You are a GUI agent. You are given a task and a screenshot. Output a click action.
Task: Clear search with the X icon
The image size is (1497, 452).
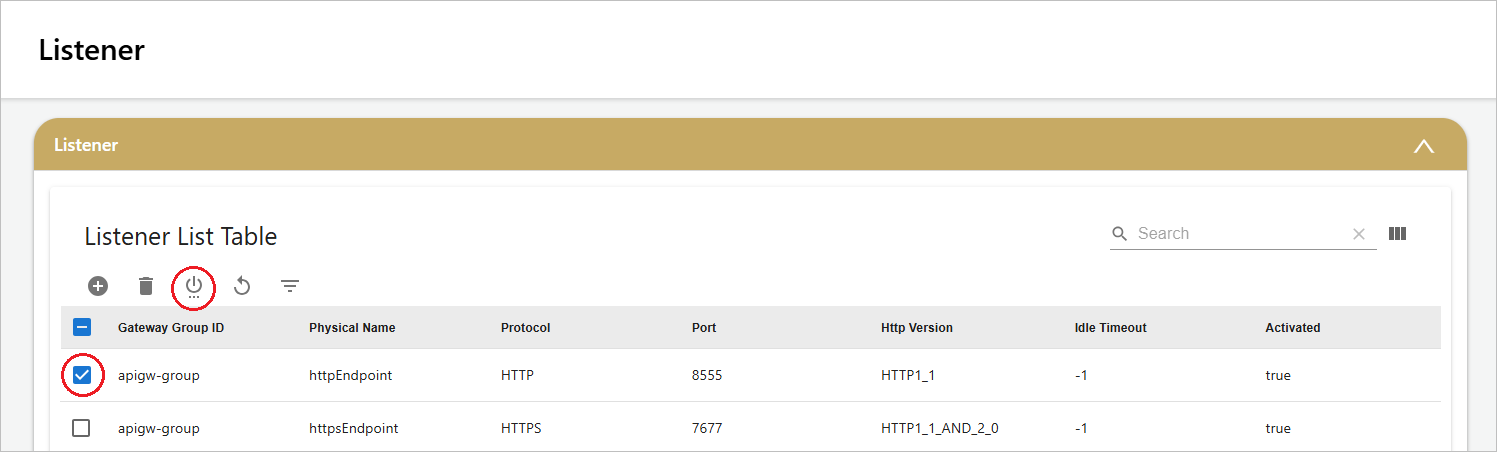click(1359, 234)
